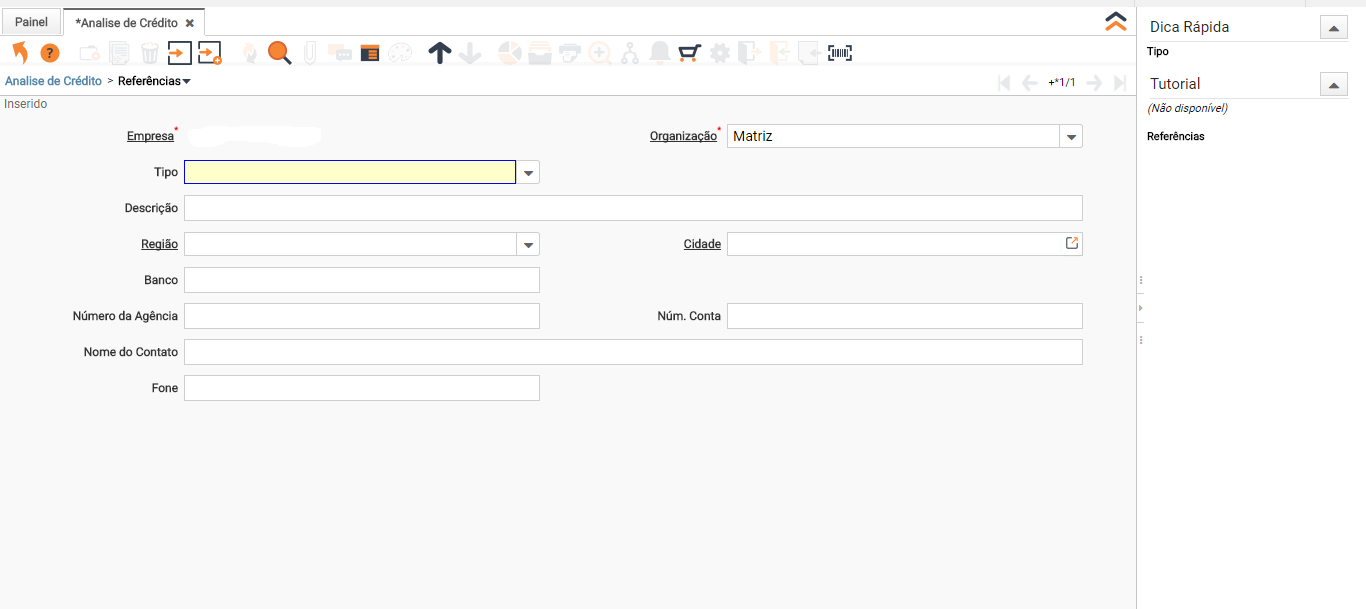Click the orange undo arrow icon

click(20, 53)
